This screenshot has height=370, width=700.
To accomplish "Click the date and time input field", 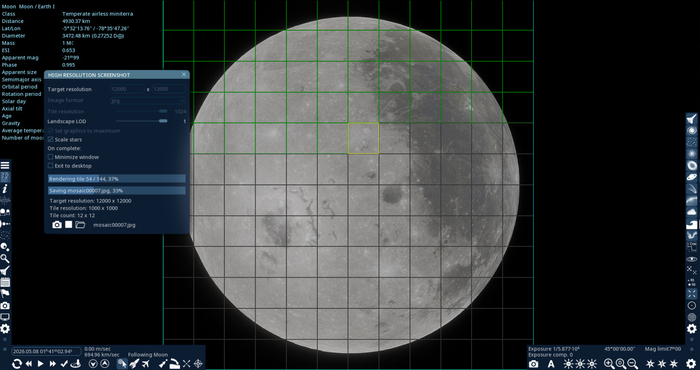I will (x=46, y=351).
